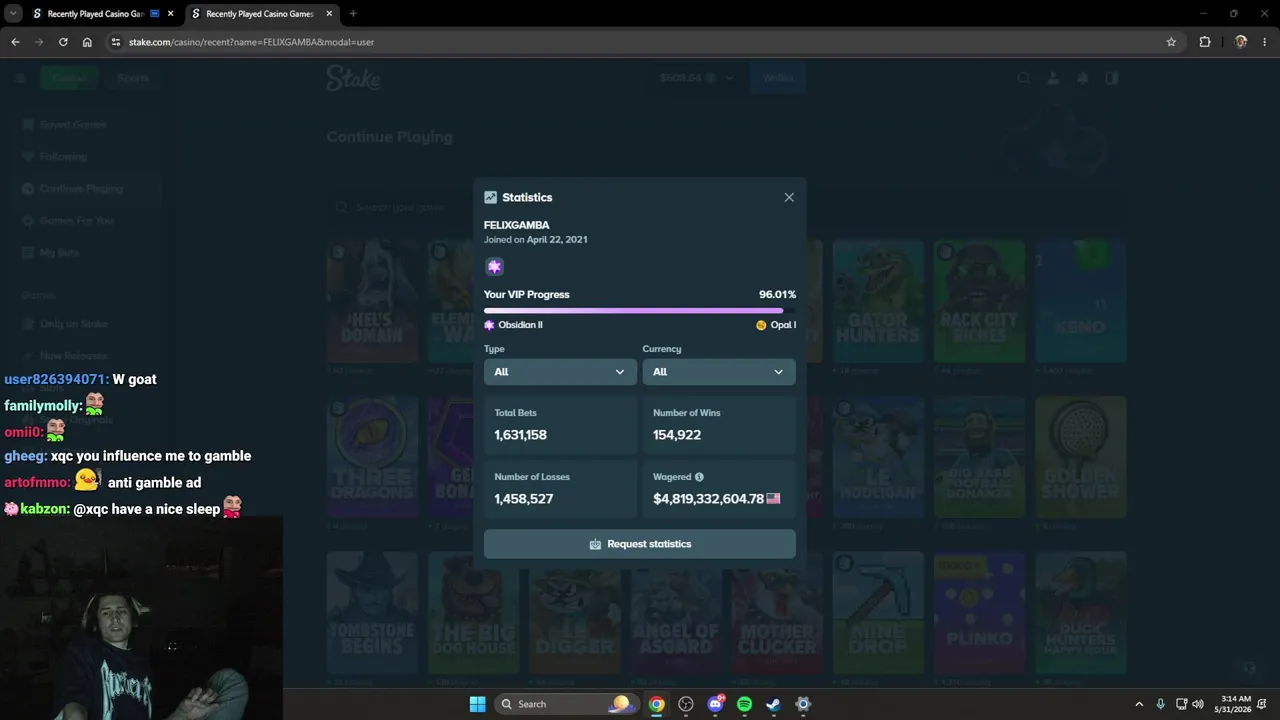Show hidden system tray icons
Image resolution: width=1280 pixels, height=720 pixels.
pyautogui.click(x=1139, y=704)
